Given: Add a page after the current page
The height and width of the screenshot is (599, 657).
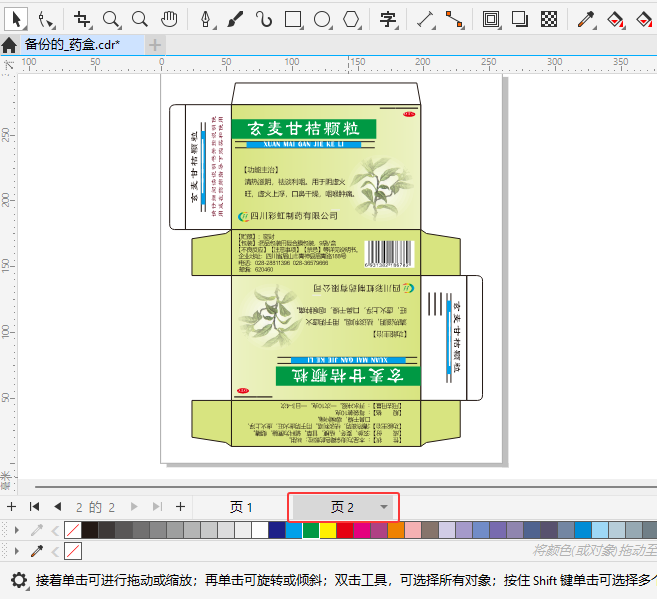Looking at the screenshot, I should tap(180, 507).
